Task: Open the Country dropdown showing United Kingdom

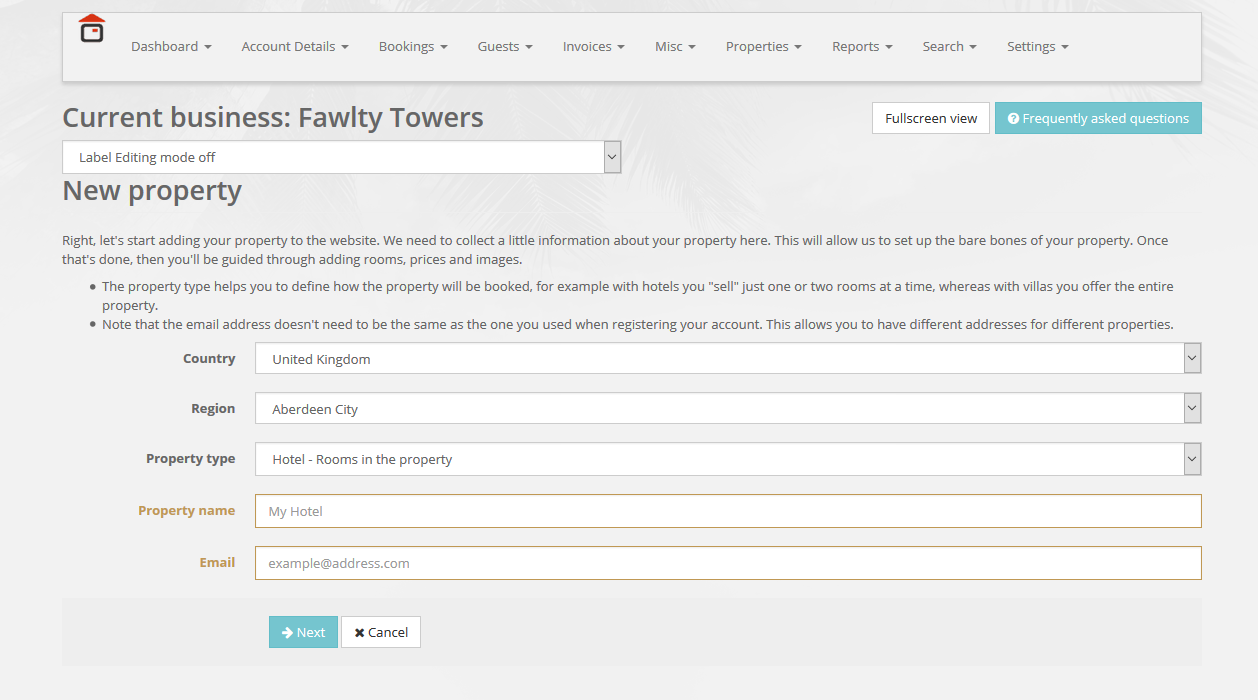Action: 728,359
